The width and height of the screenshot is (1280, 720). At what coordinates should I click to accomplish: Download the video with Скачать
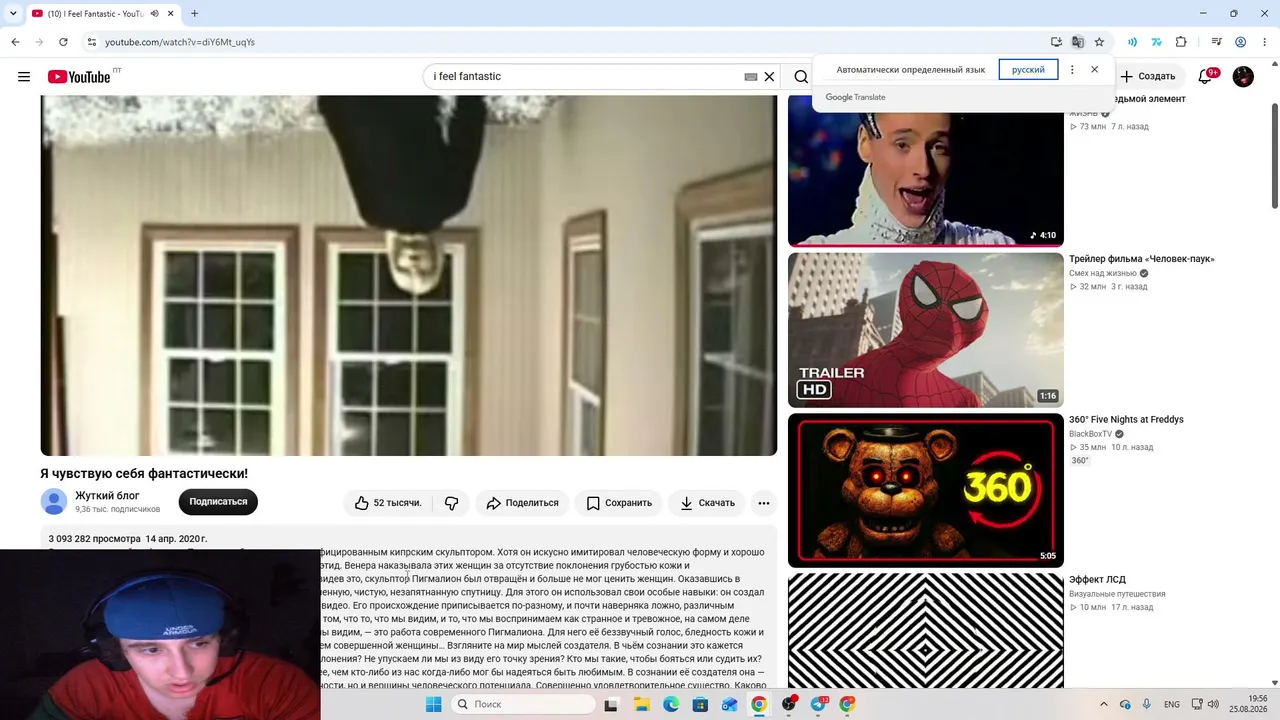pyautogui.click(x=707, y=503)
